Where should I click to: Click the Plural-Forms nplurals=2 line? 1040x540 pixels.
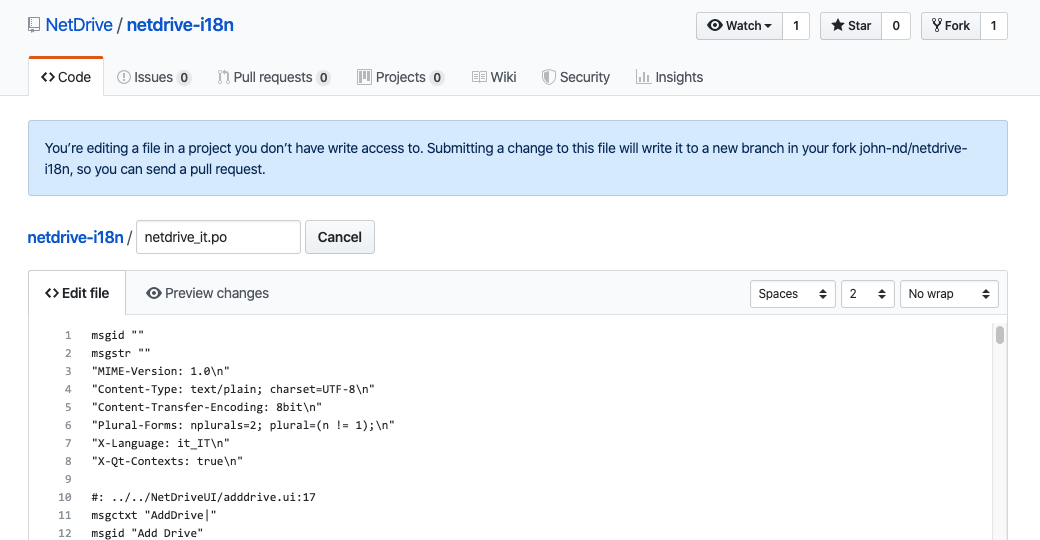coord(243,425)
